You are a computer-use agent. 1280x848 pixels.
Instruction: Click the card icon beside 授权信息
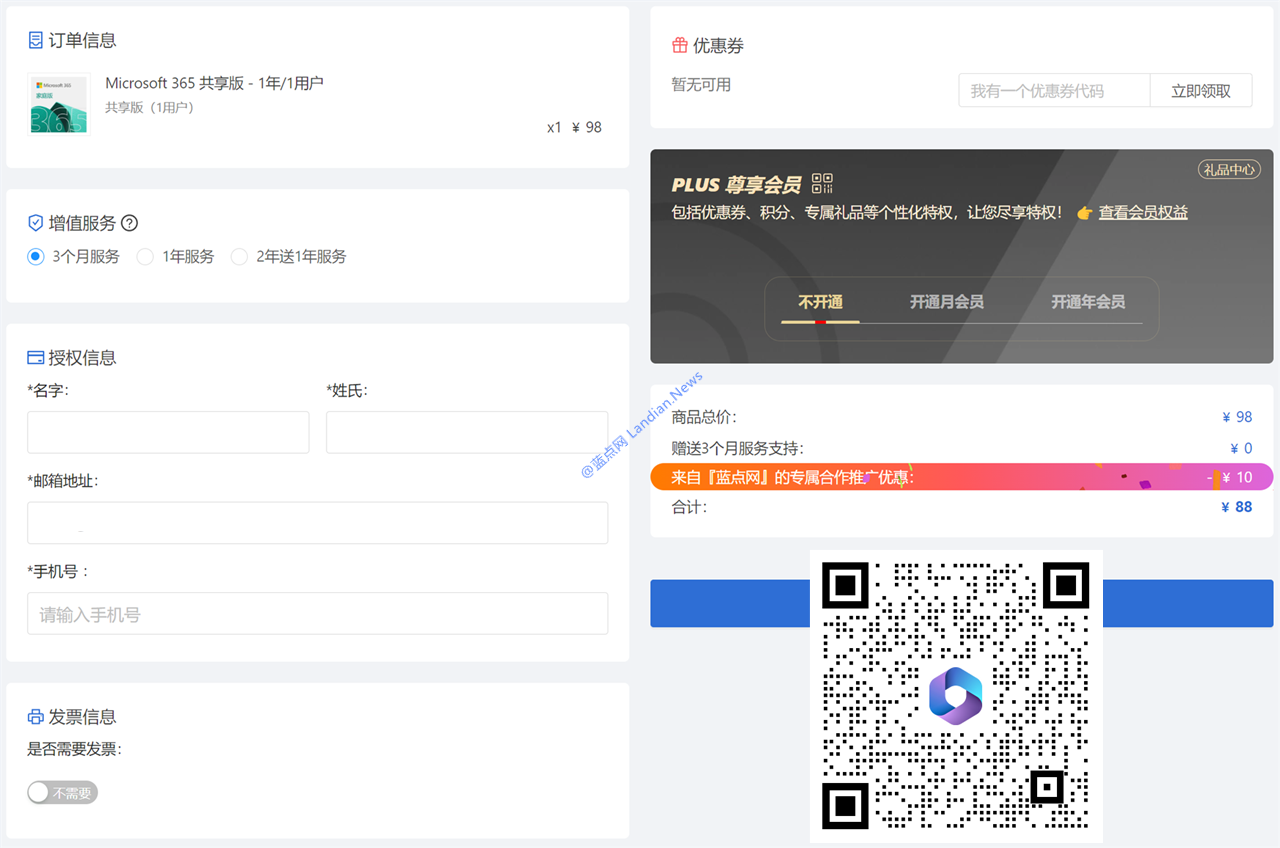(36, 358)
